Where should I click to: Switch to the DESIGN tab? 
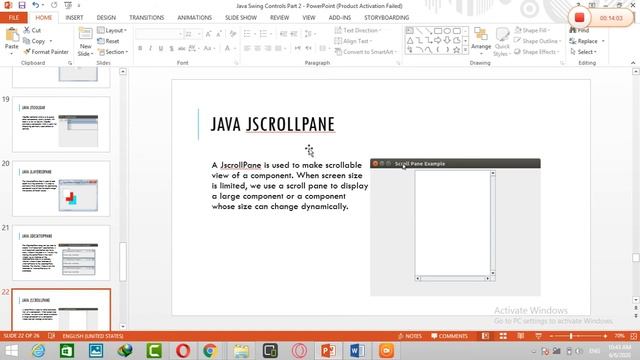tap(106, 18)
